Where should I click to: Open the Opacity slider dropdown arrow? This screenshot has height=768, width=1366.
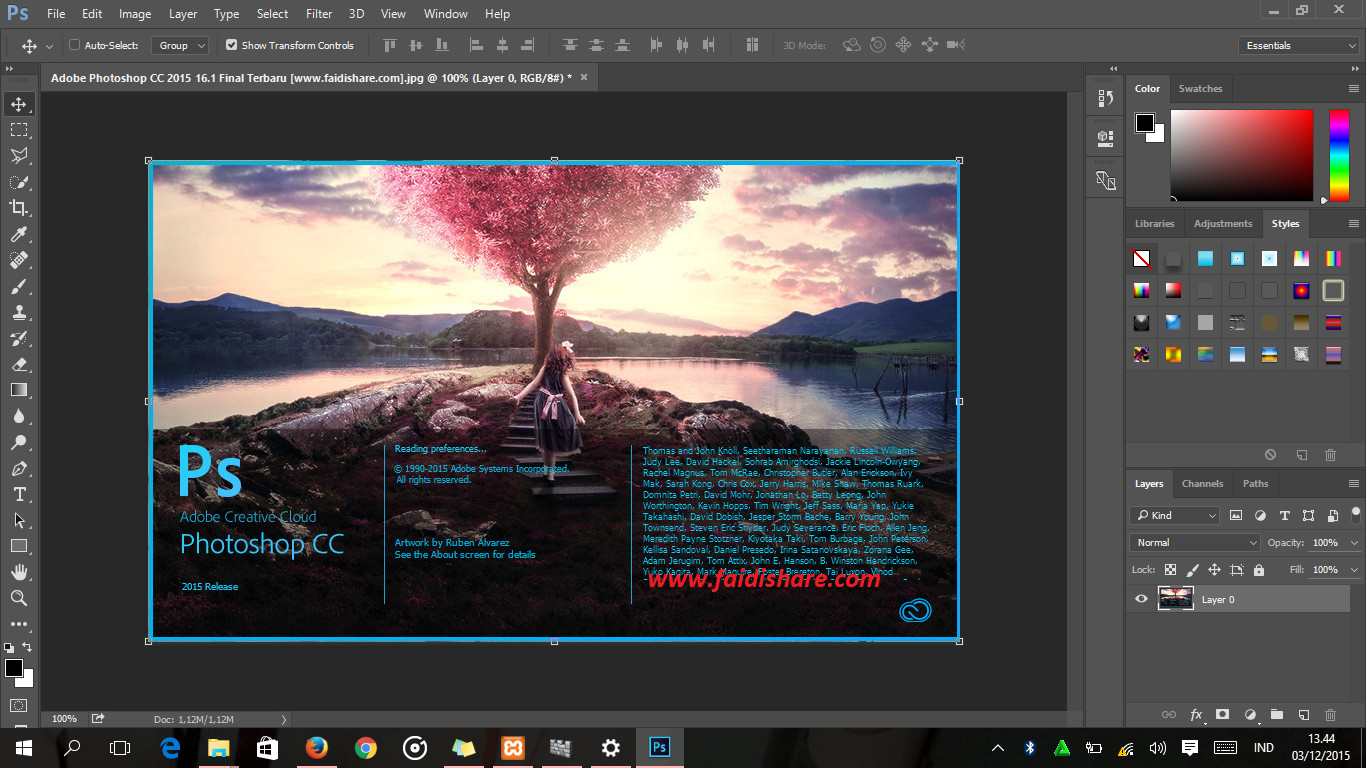1354,543
